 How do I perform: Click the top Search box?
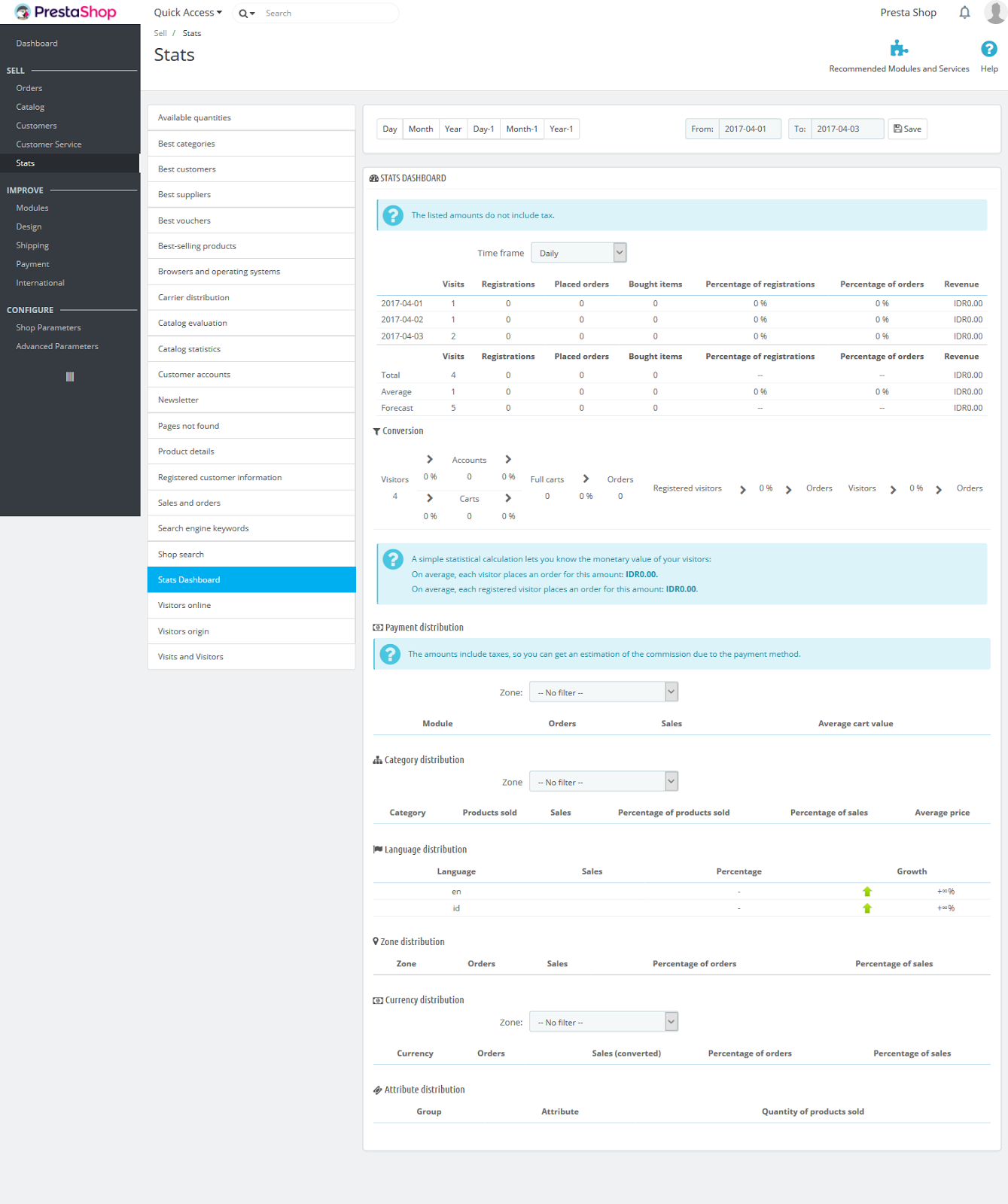click(x=328, y=14)
